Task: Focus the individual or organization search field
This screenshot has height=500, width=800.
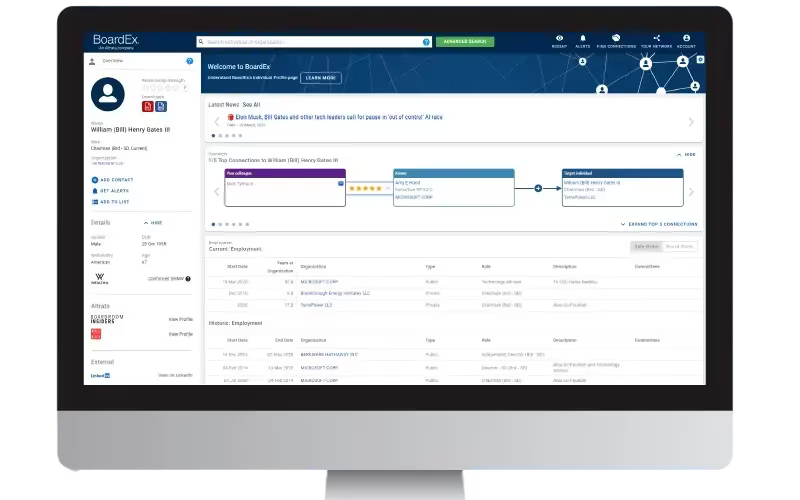Action: point(314,42)
